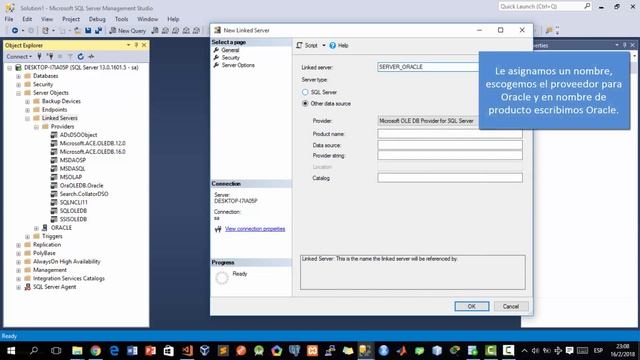Expand the Databases folder
This screenshot has width=640, height=360.
[18, 76]
